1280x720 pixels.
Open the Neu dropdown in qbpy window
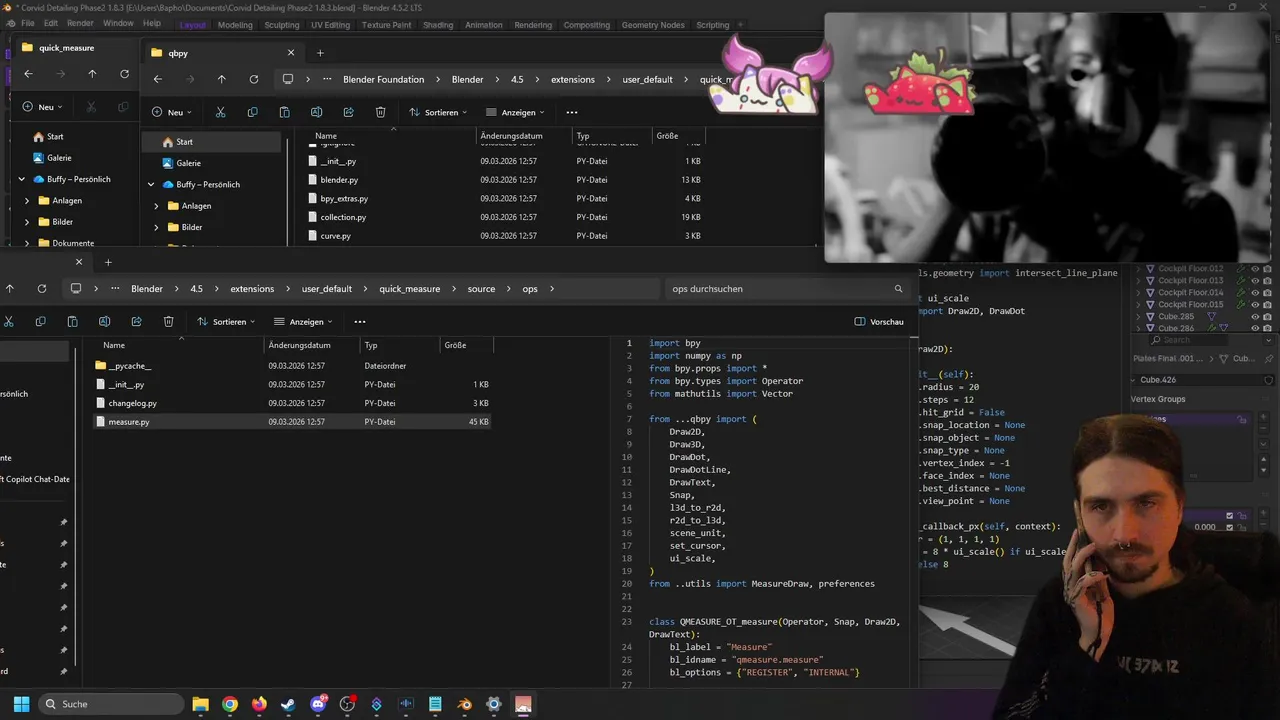(171, 112)
